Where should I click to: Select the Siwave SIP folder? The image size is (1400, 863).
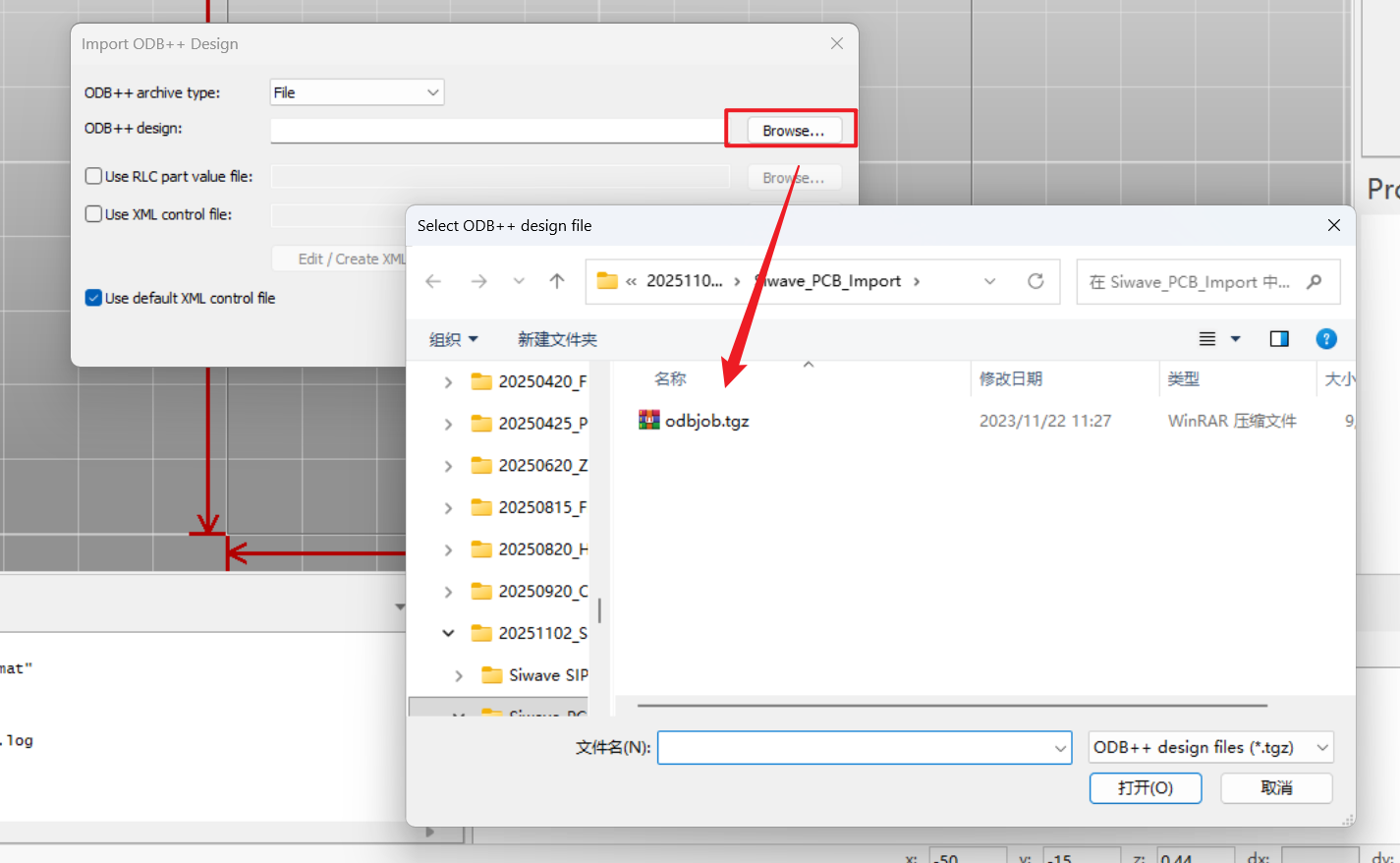click(535, 675)
